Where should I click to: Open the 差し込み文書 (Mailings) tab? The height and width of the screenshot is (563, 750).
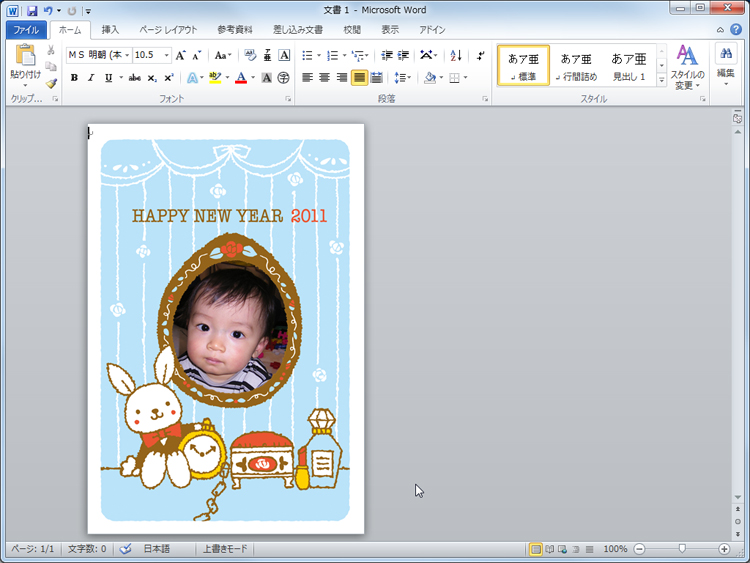(298, 30)
